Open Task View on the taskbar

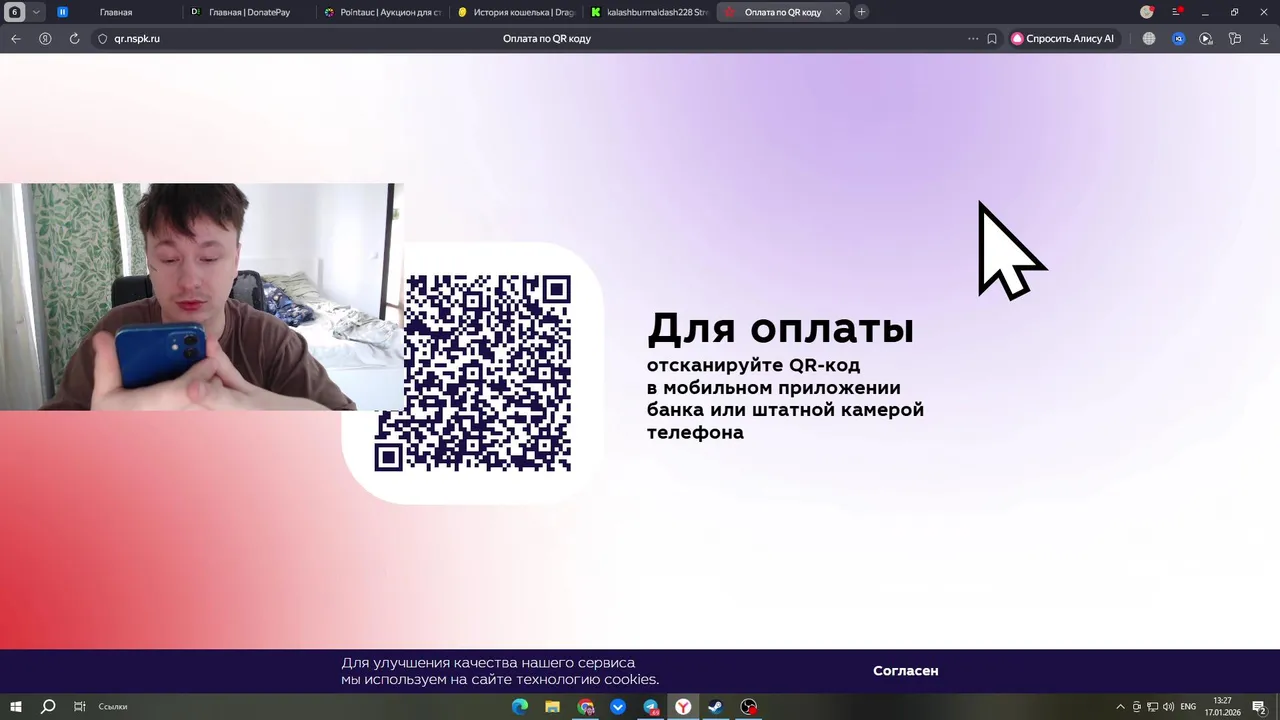pyautogui.click(x=79, y=707)
